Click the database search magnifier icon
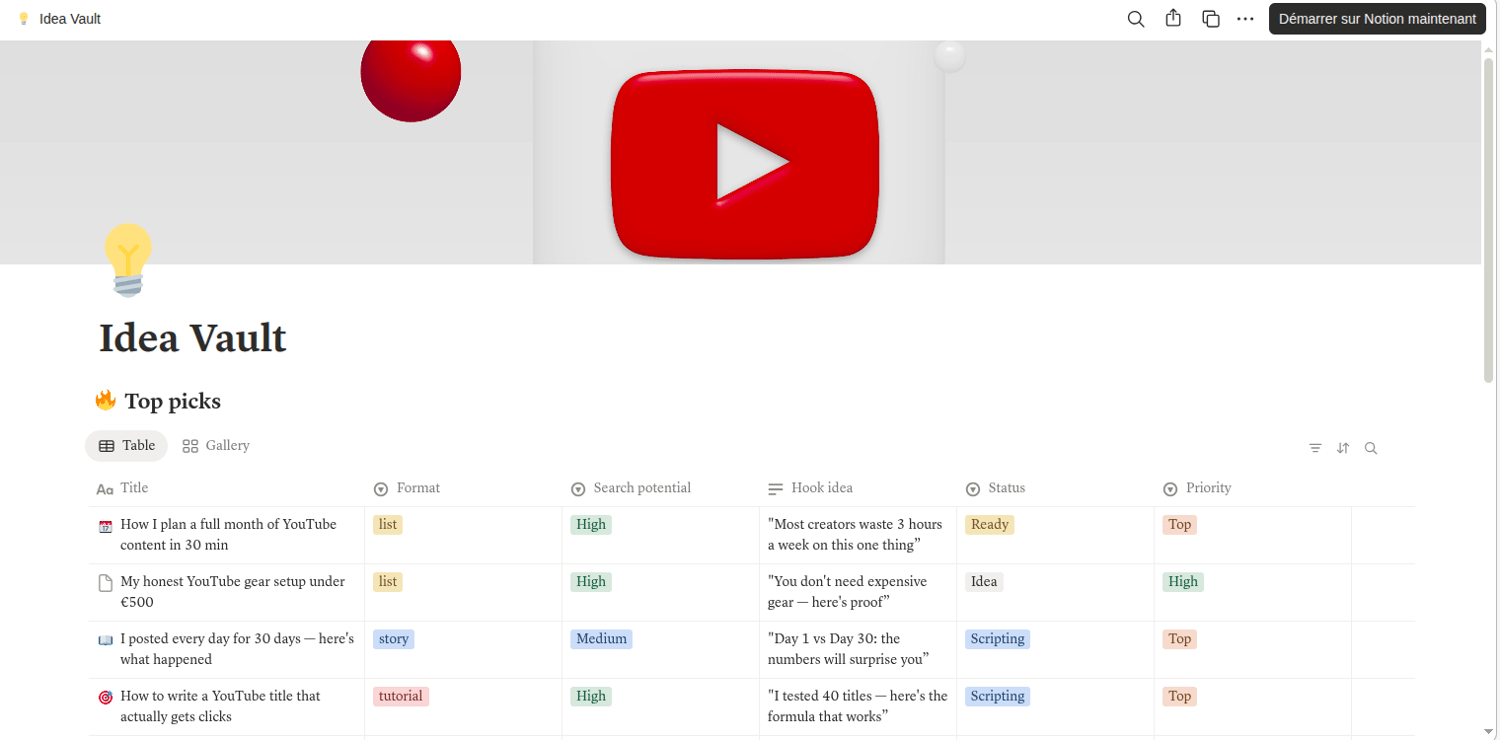 tap(1371, 448)
